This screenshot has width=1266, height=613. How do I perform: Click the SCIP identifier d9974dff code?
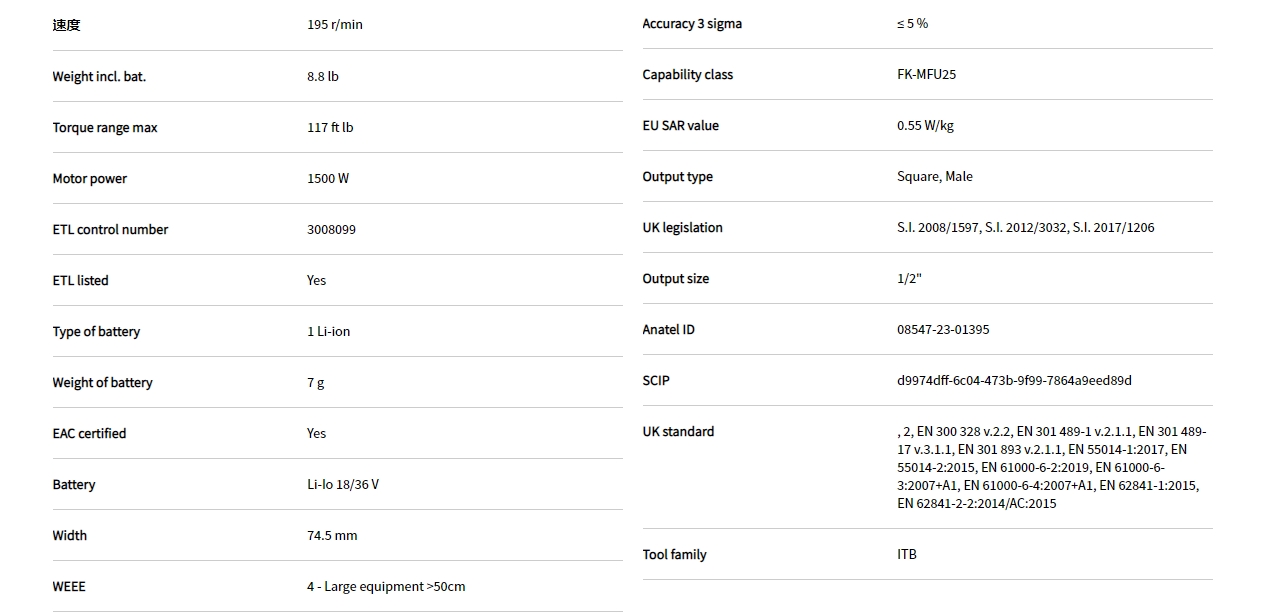(x=1014, y=381)
